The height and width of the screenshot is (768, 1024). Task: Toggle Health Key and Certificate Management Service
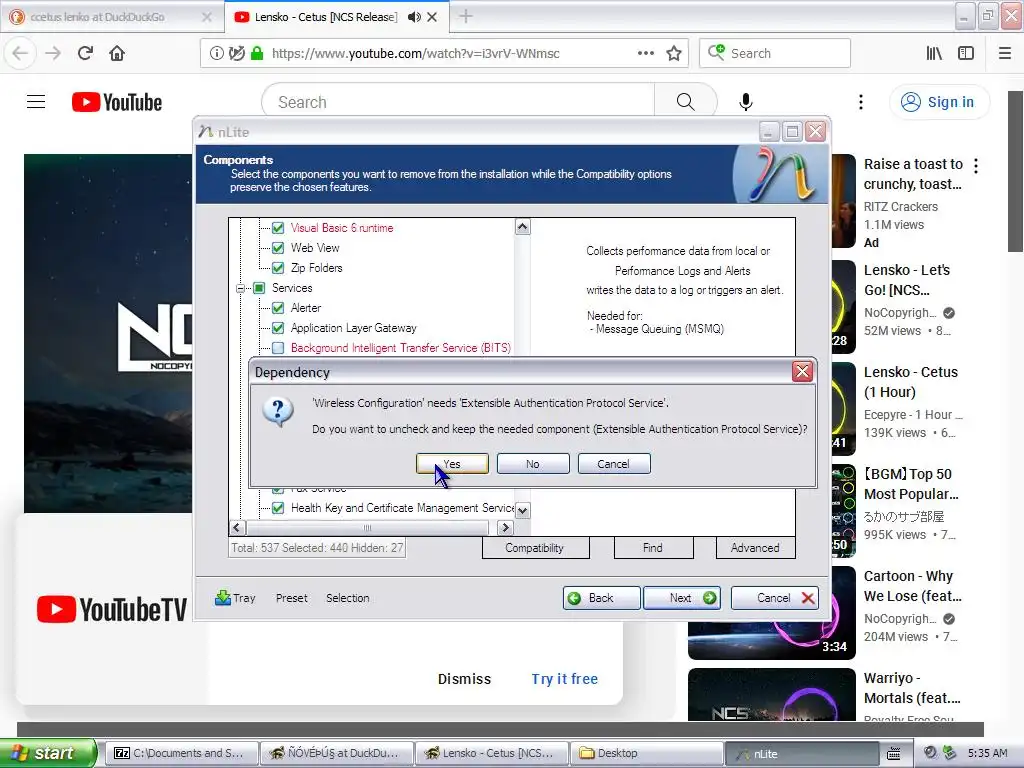pos(278,508)
